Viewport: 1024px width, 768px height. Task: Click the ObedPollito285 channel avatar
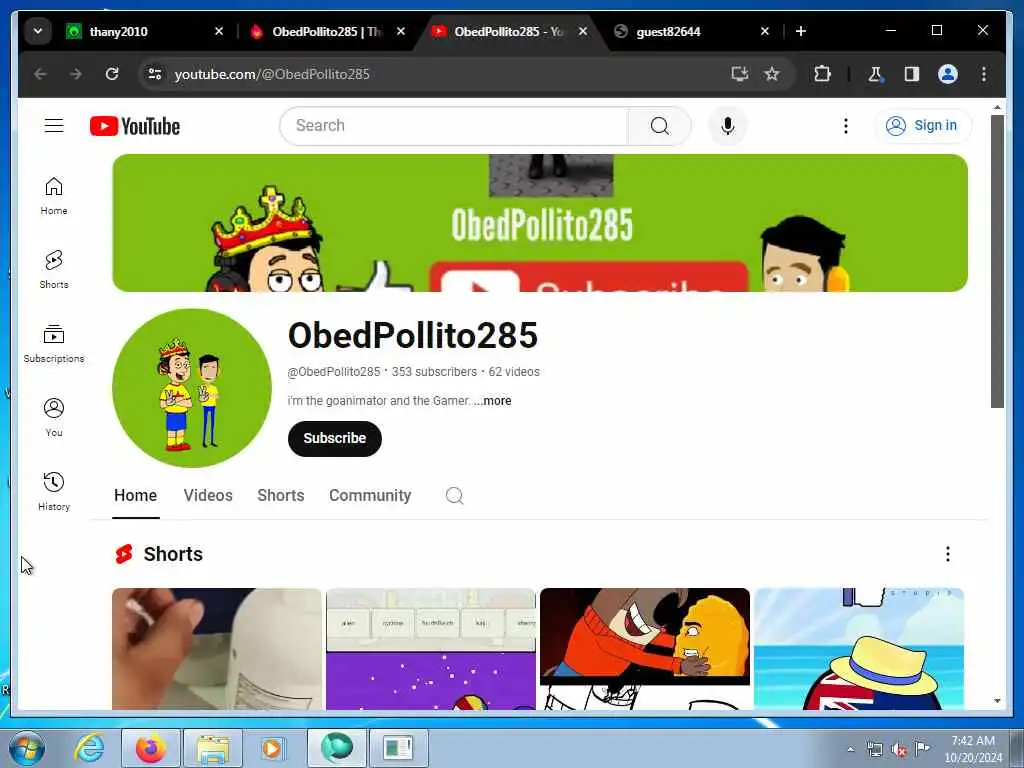point(191,388)
